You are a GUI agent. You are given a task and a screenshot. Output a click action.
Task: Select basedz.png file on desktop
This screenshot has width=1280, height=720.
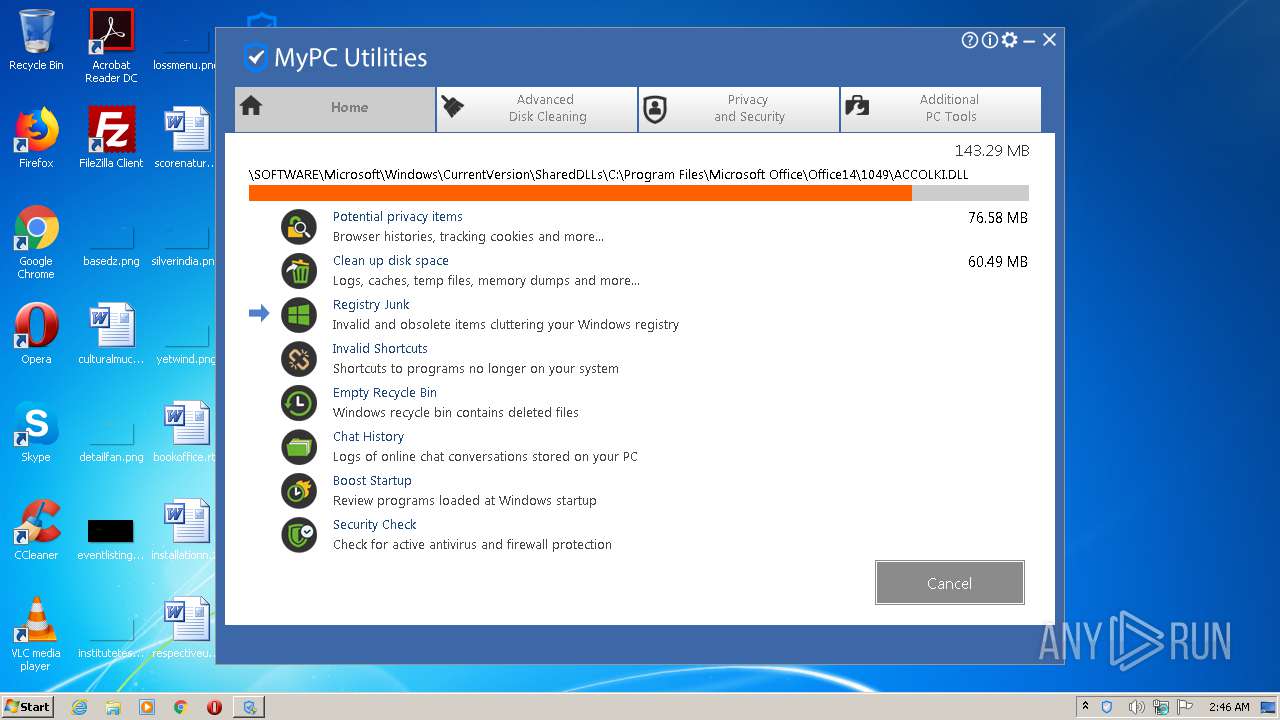[x=111, y=246]
